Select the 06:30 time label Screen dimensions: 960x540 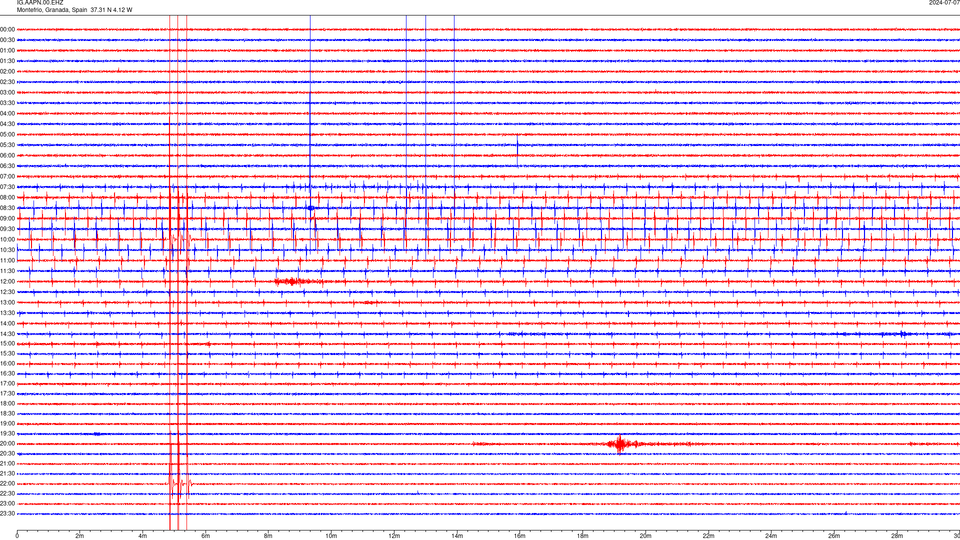pos(7,166)
